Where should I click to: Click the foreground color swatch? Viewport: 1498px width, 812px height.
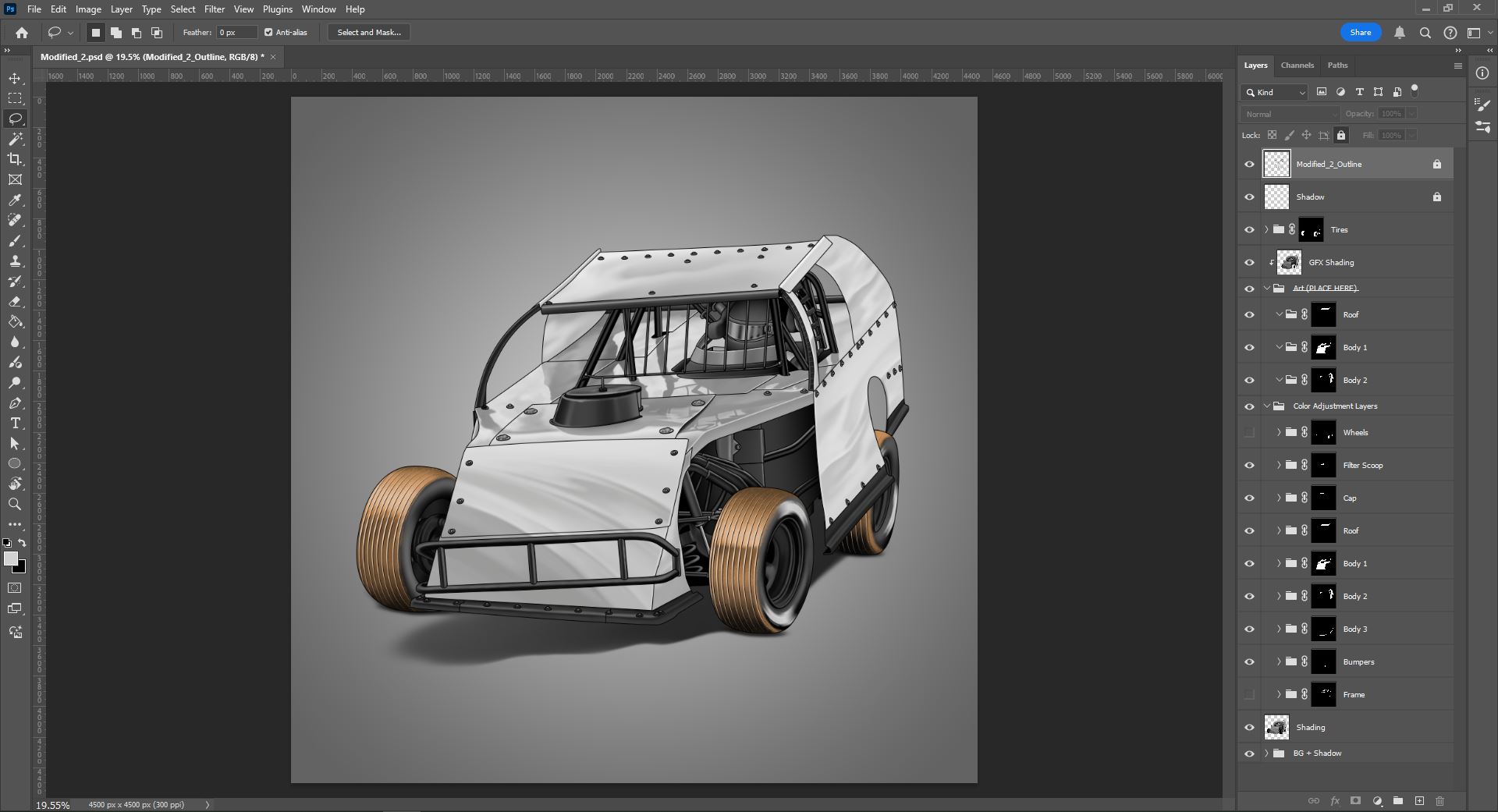tap(10, 558)
